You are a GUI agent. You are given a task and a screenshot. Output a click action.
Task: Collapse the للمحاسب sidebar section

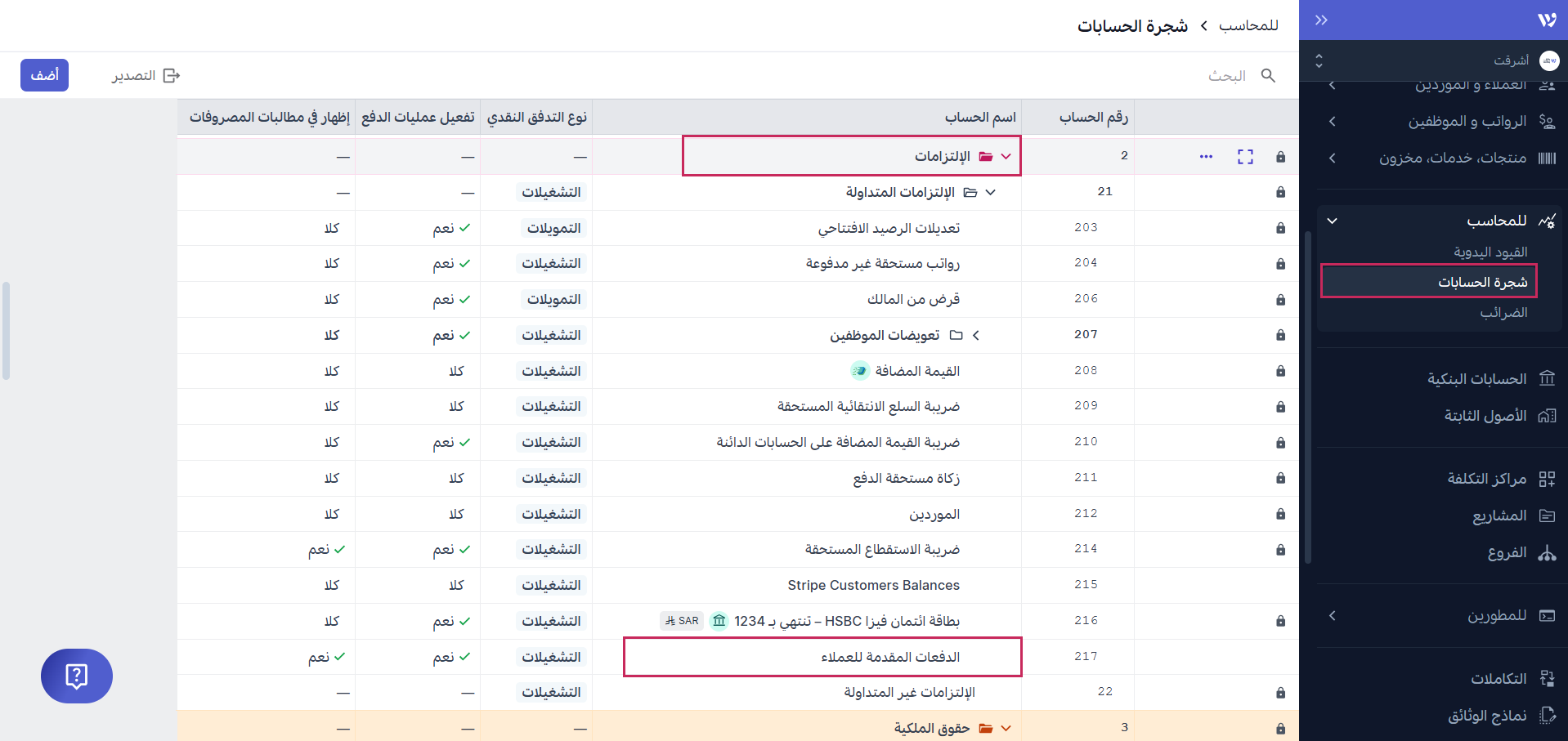pos(1333,221)
